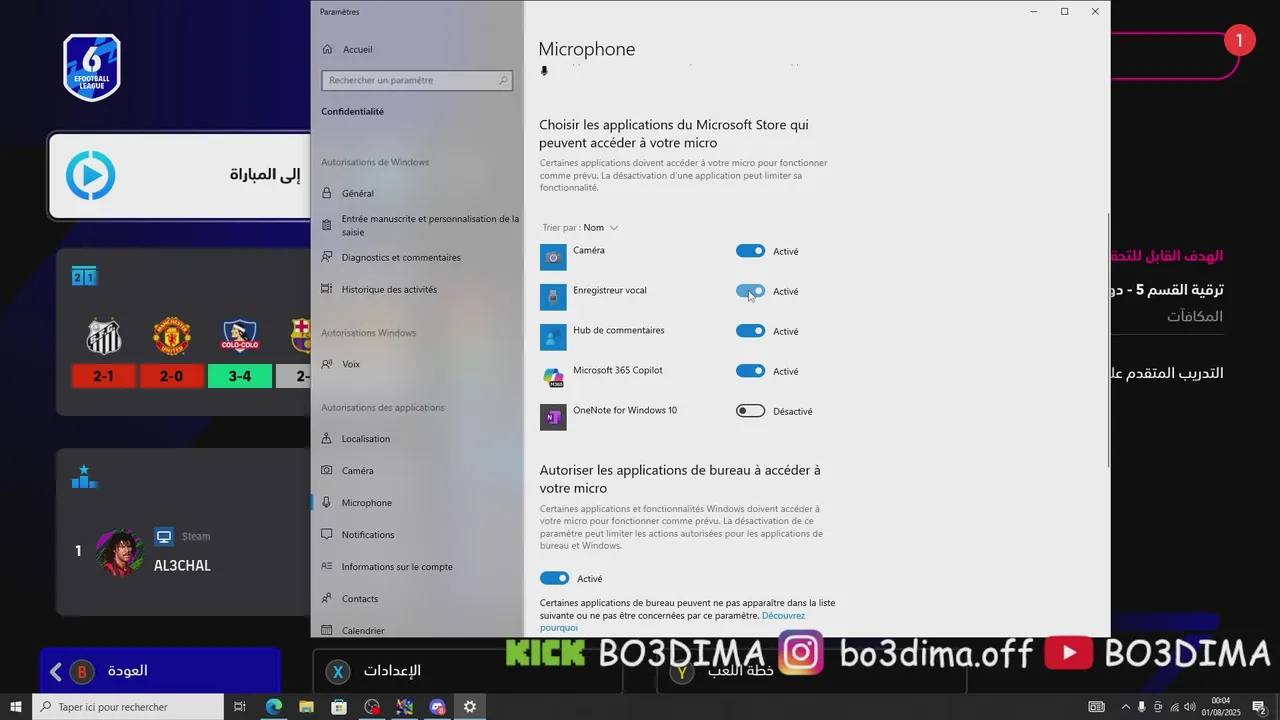The height and width of the screenshot is (720, 1280).
Task: Click the AL3CHAL player avatar
Action: pos(120,552)
